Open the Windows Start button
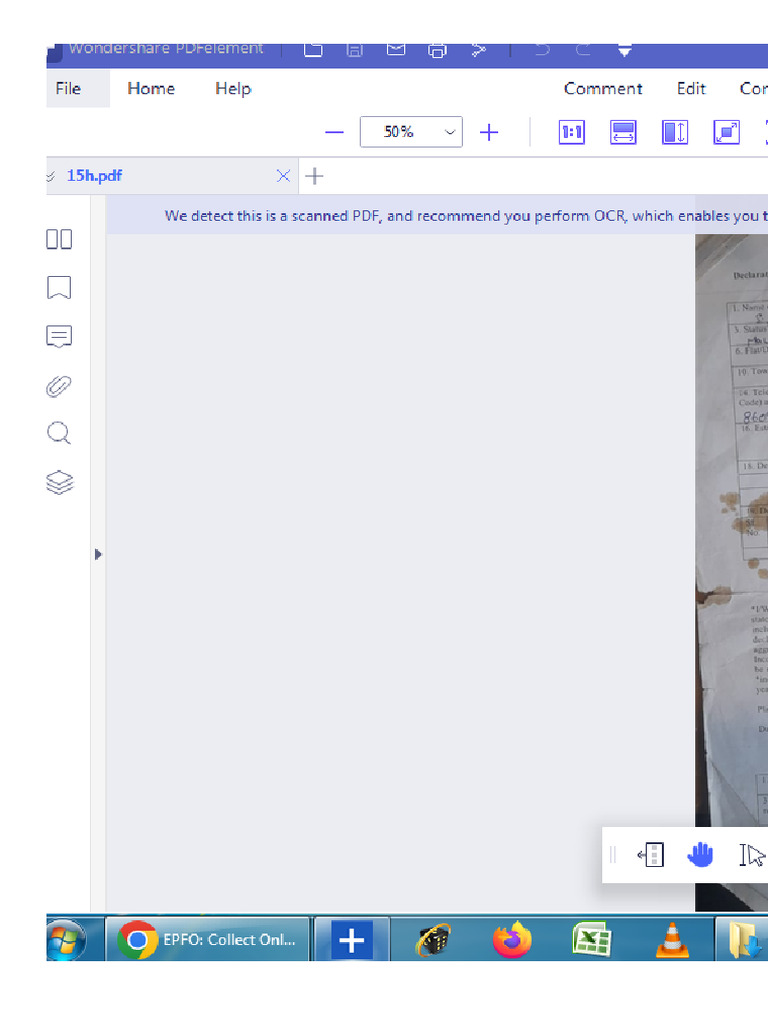The image size is (768, 1024). coord(65,939)
